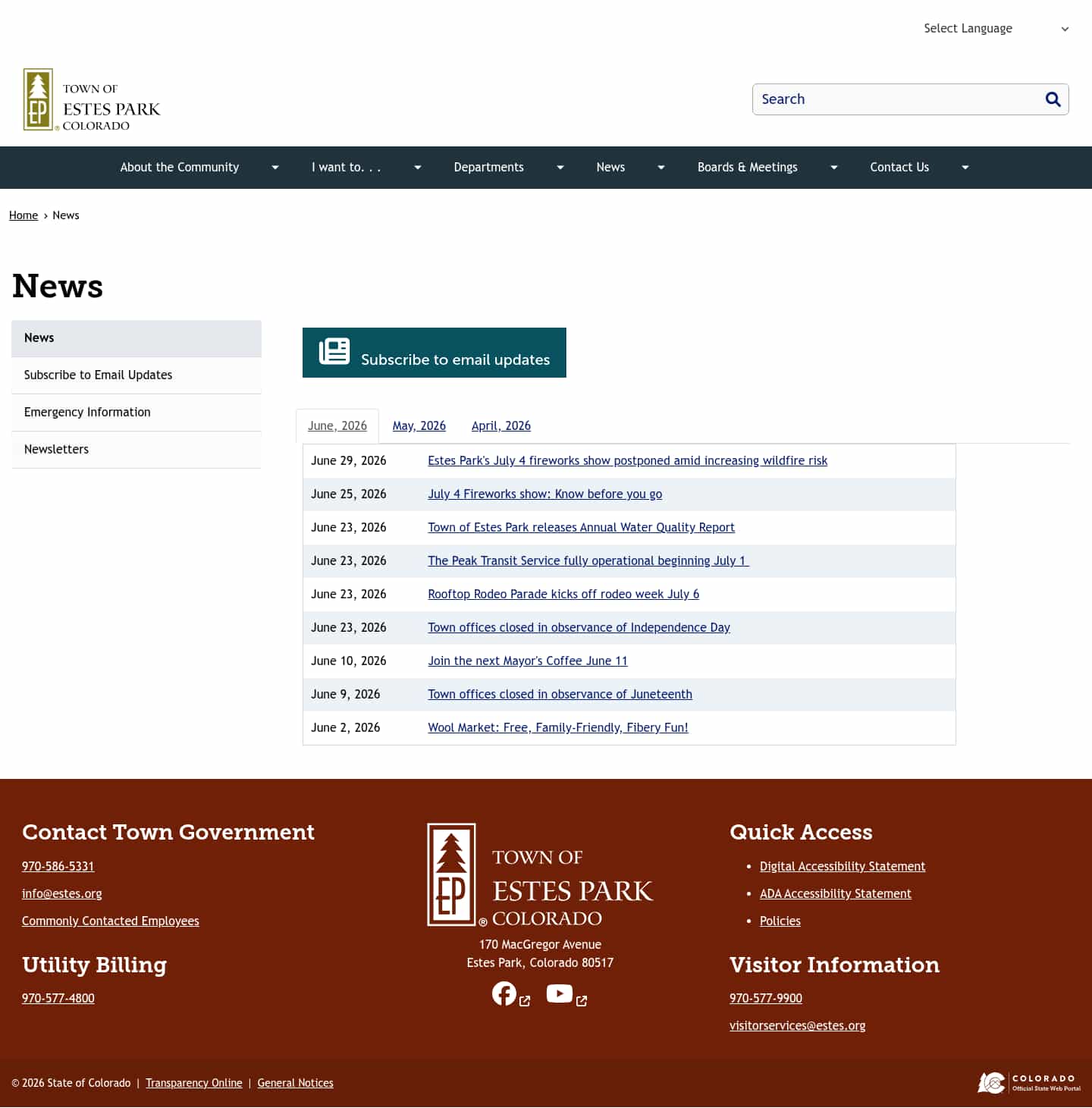Expand the Contact Us menu arrow

click(x=965, y=168)
